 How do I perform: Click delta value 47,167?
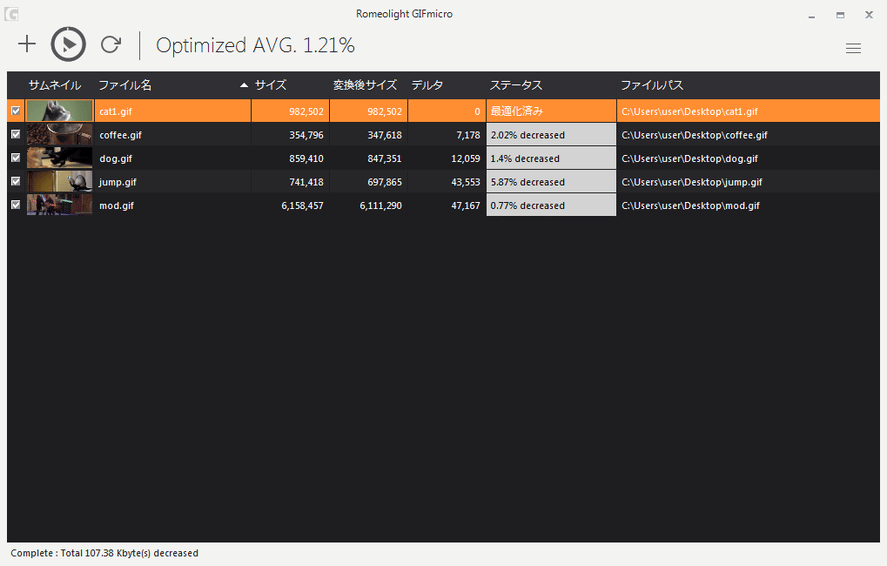tap(466, 206)
